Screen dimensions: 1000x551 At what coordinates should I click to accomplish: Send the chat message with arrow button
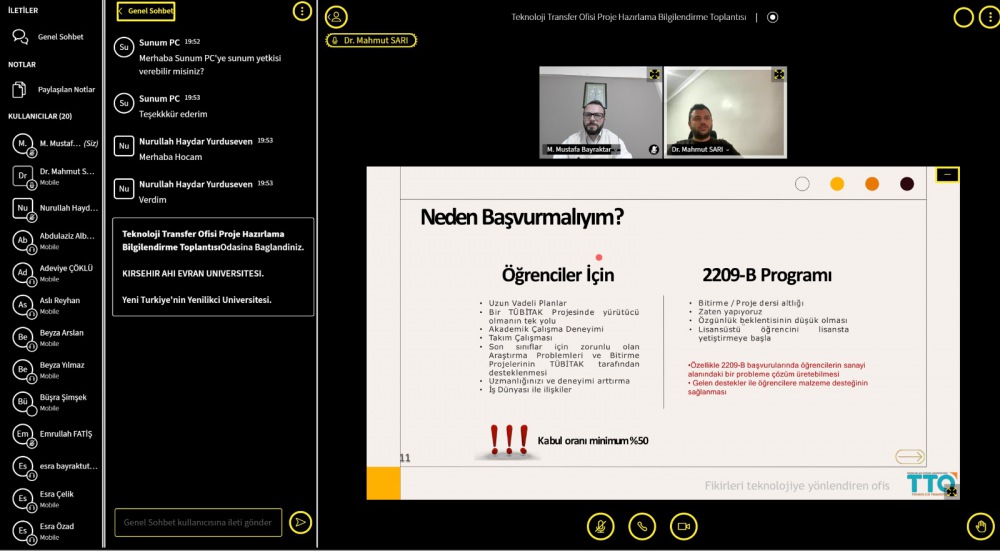(x=300, y=522)
